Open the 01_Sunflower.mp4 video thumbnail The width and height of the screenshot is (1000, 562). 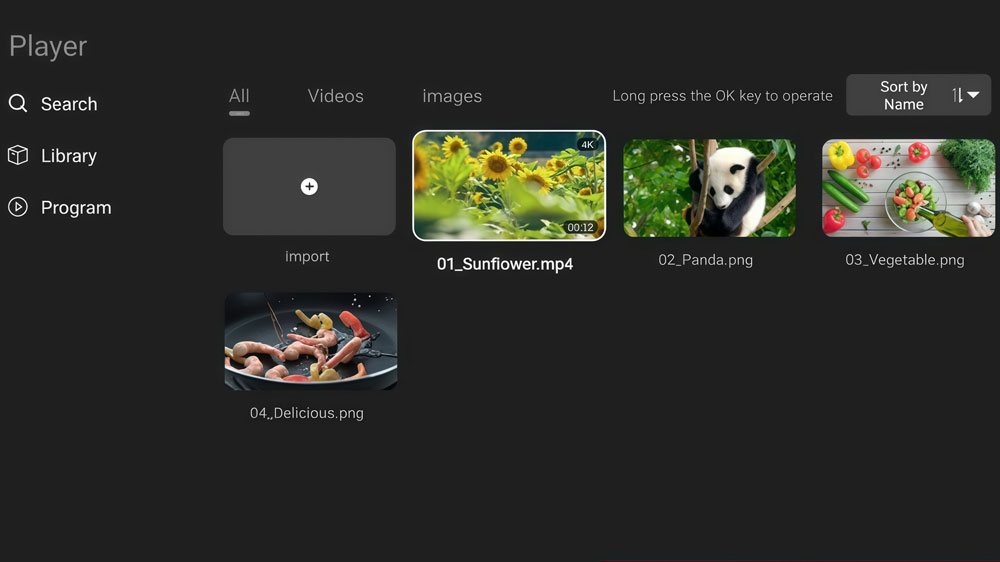[509, 186]
